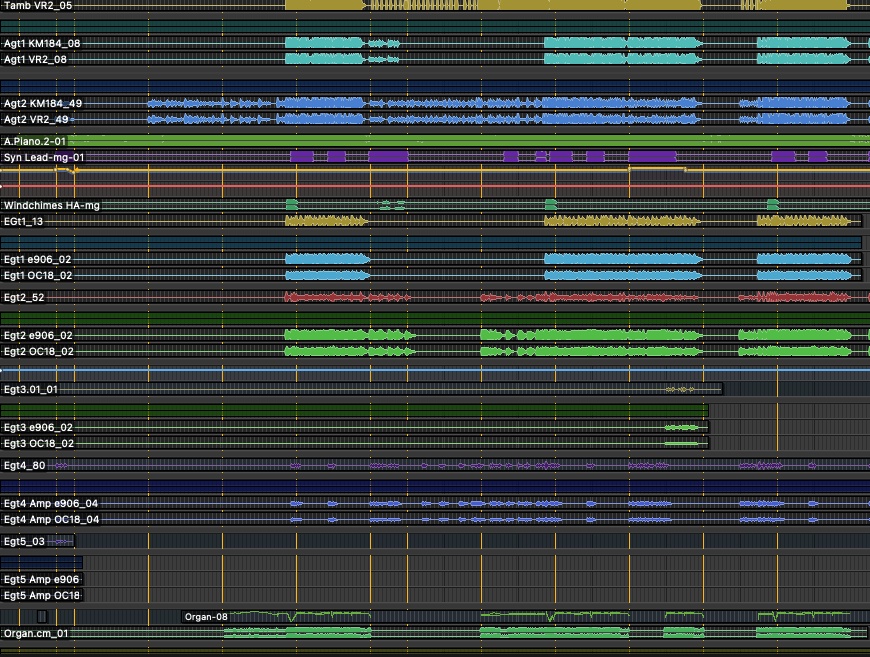The image size is (870, 657).
Task: Click the EGt1_13 clip label
Action: [23, 221]
